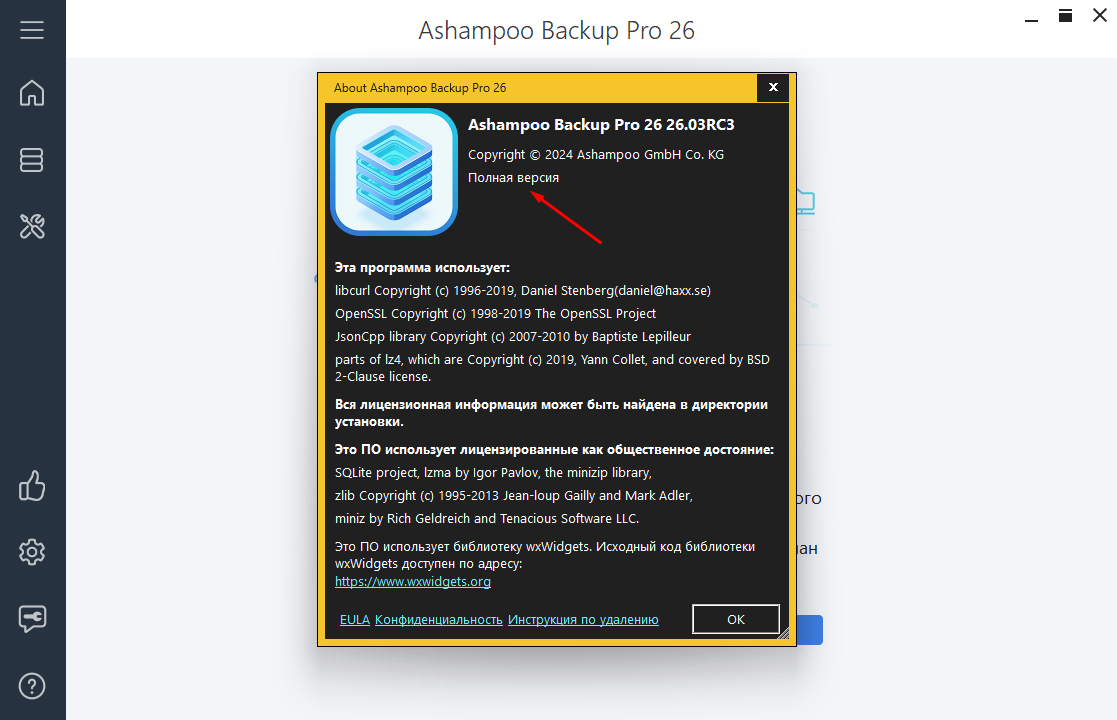
Task: Go to Home via house icon
Action: [32, 93]
